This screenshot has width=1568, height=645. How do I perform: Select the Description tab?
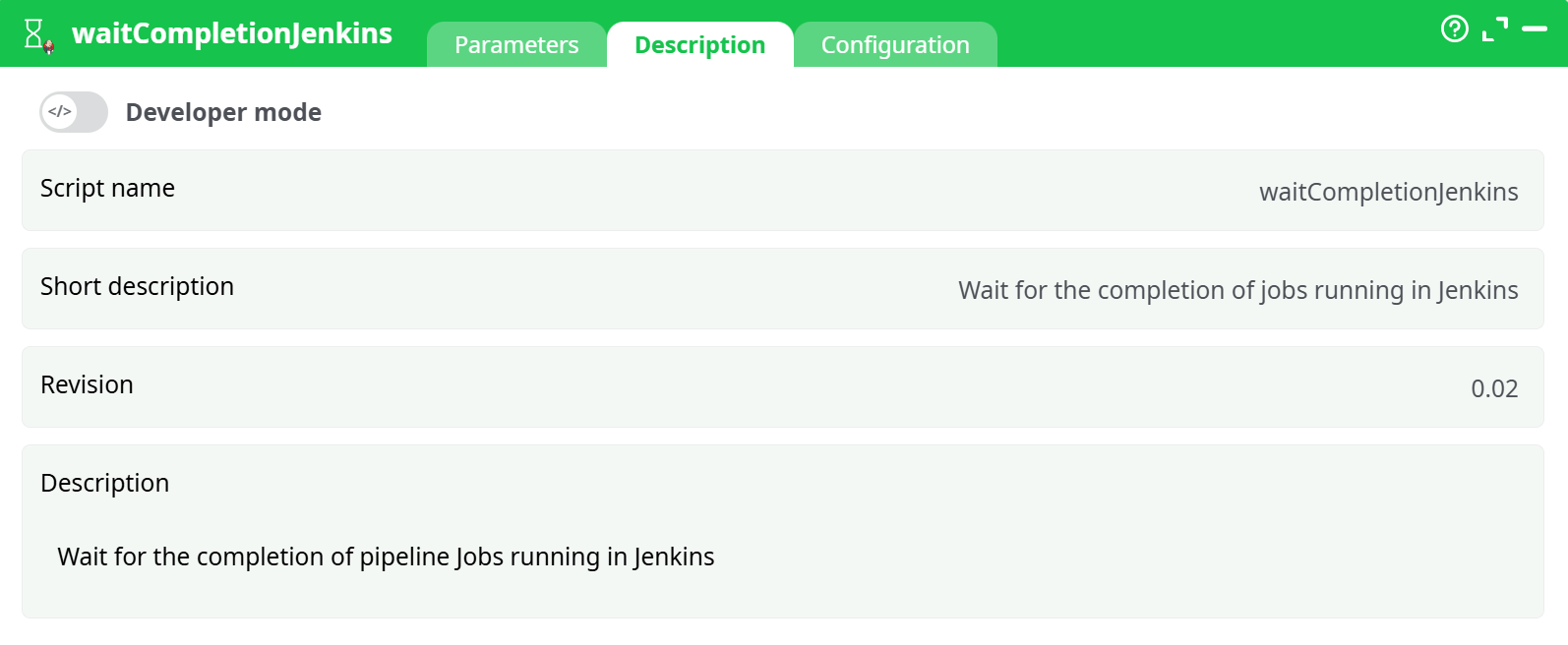[699, 44]
